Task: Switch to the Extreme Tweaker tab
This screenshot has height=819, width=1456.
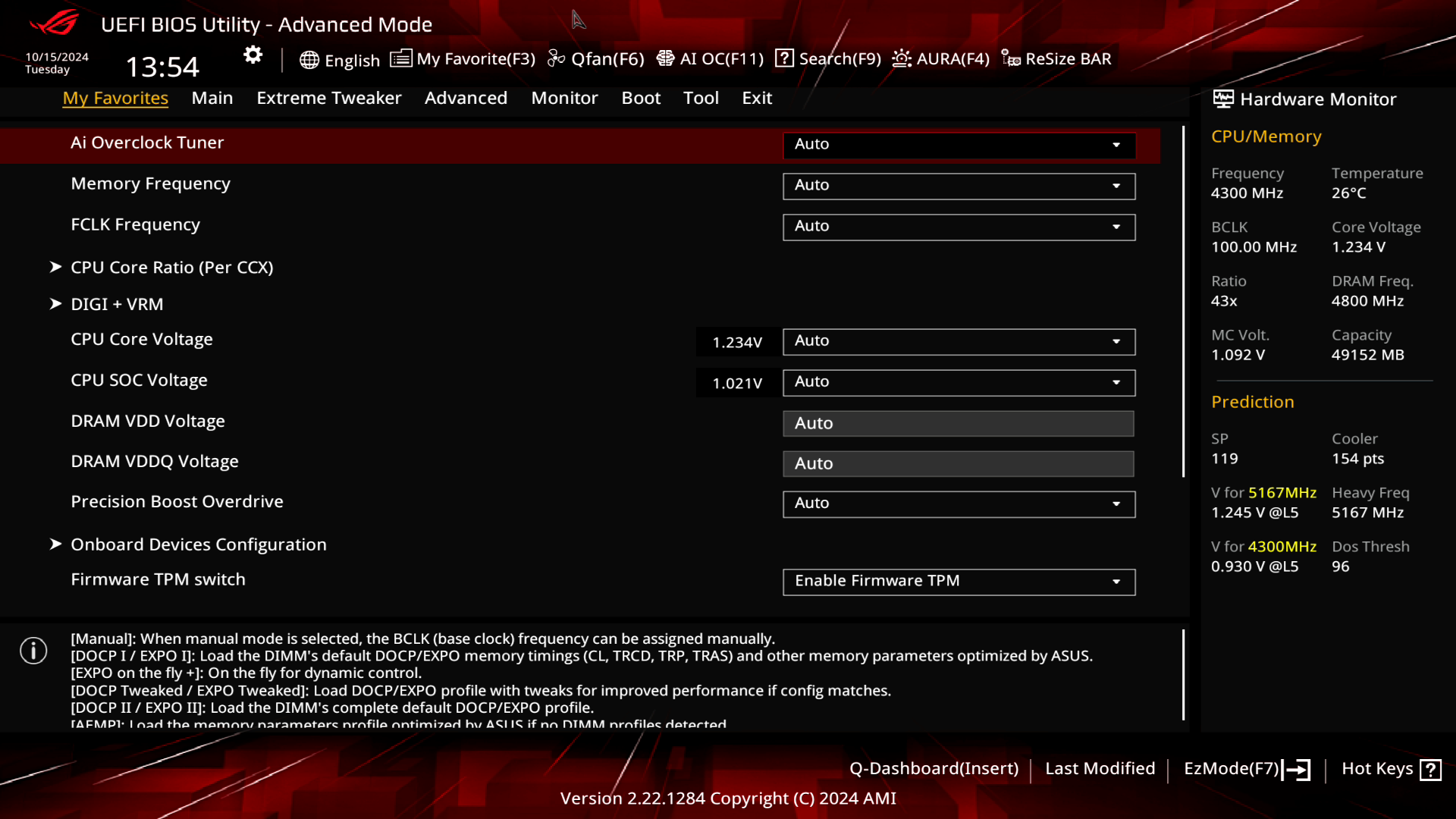Action: click(328, 98)
